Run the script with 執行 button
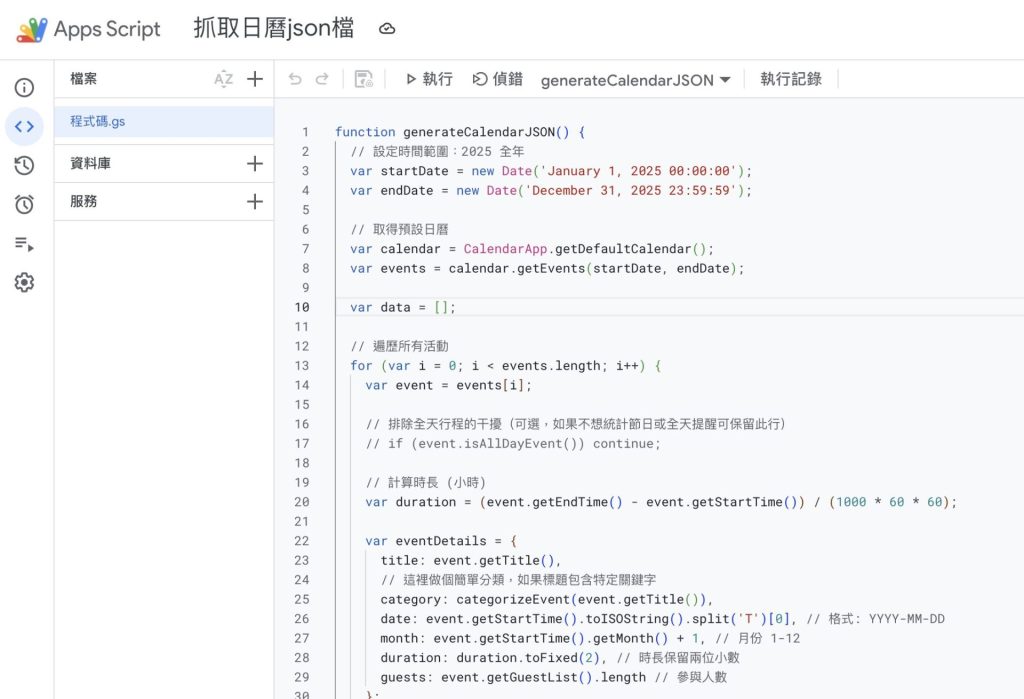The height and width of the screenshot is (699, 1024). tap(429, 80)
